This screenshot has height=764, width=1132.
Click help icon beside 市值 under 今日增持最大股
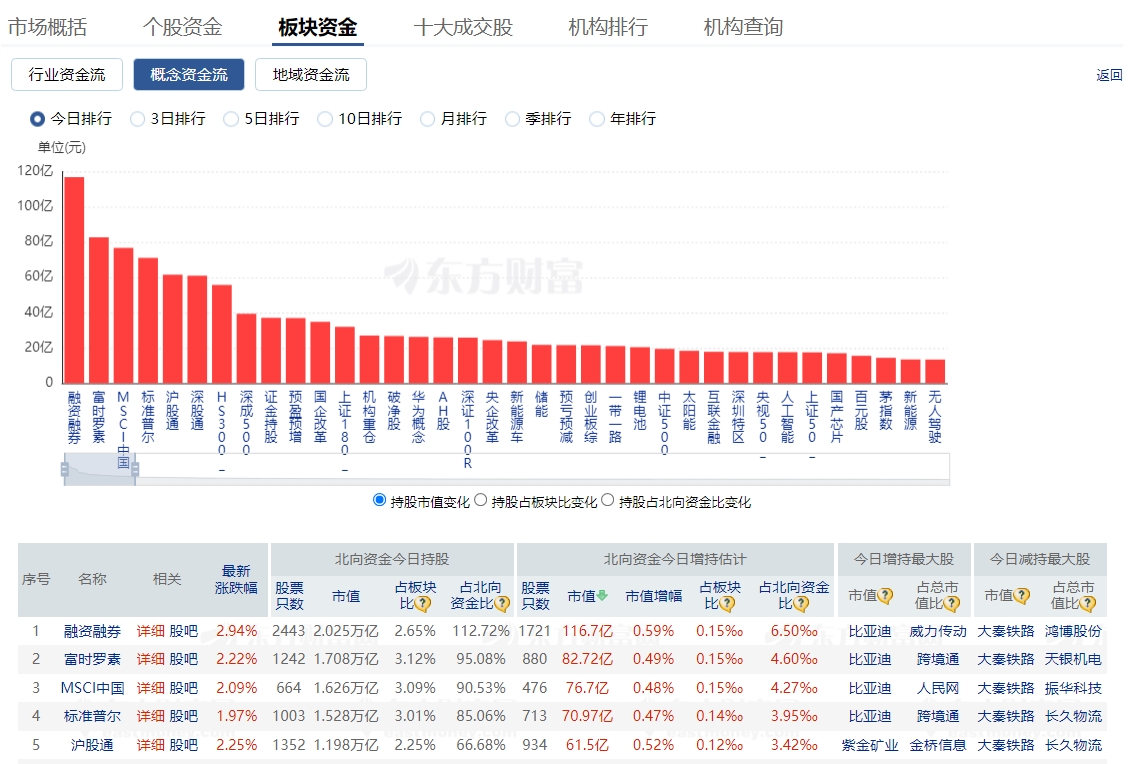(x=885, y=596)
